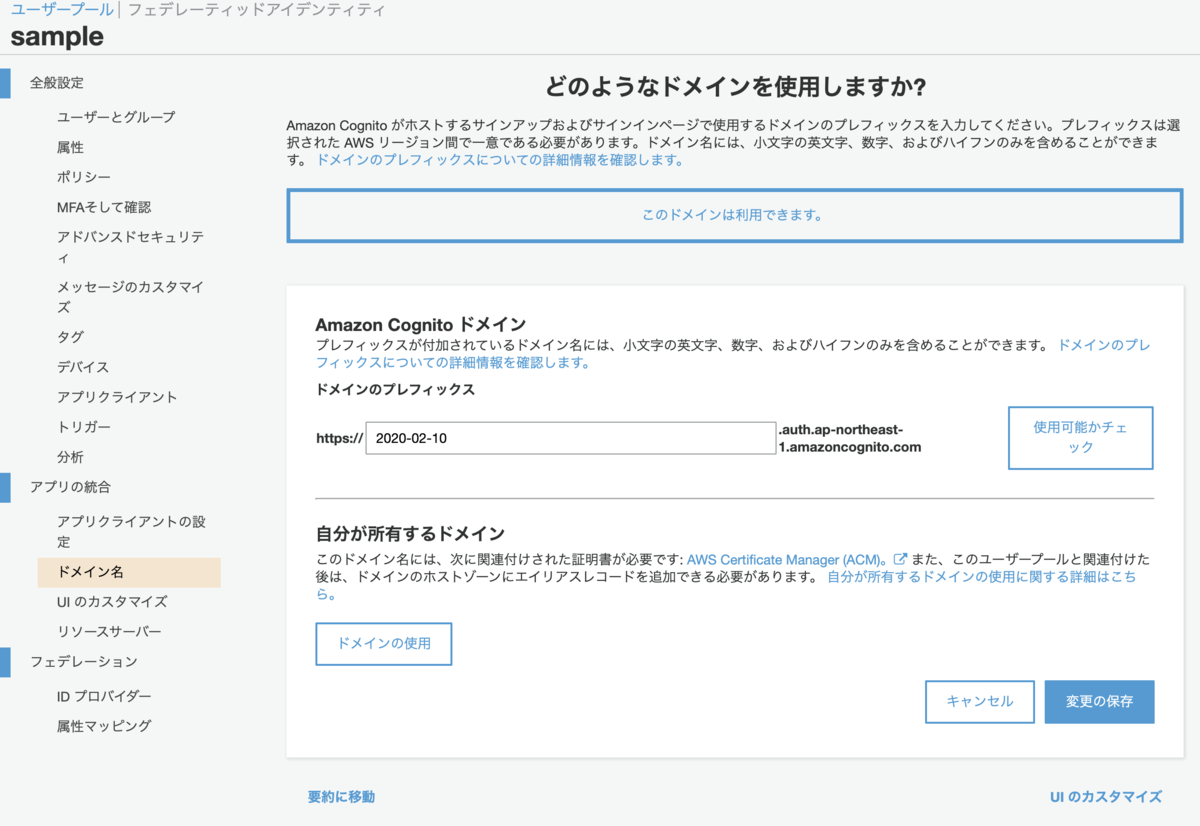The width and height of the screenshot is (1200, 826).
Task: Click 変更の保存 button
Action: (x=1099, y=702)
